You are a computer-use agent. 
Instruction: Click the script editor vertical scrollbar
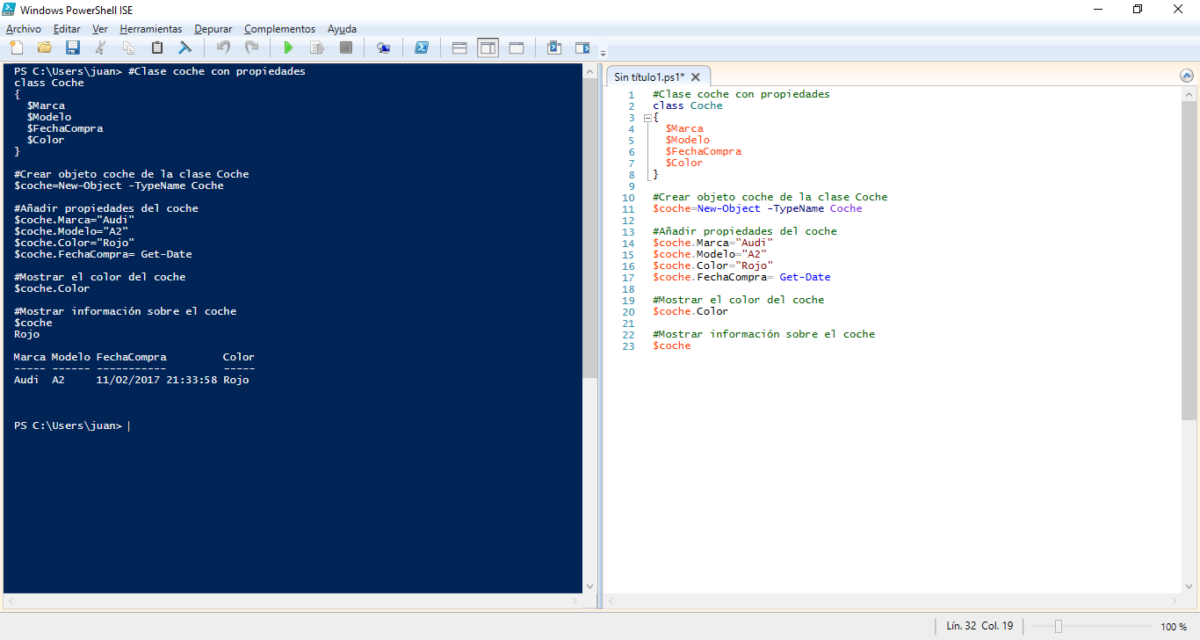point(1188,340)
